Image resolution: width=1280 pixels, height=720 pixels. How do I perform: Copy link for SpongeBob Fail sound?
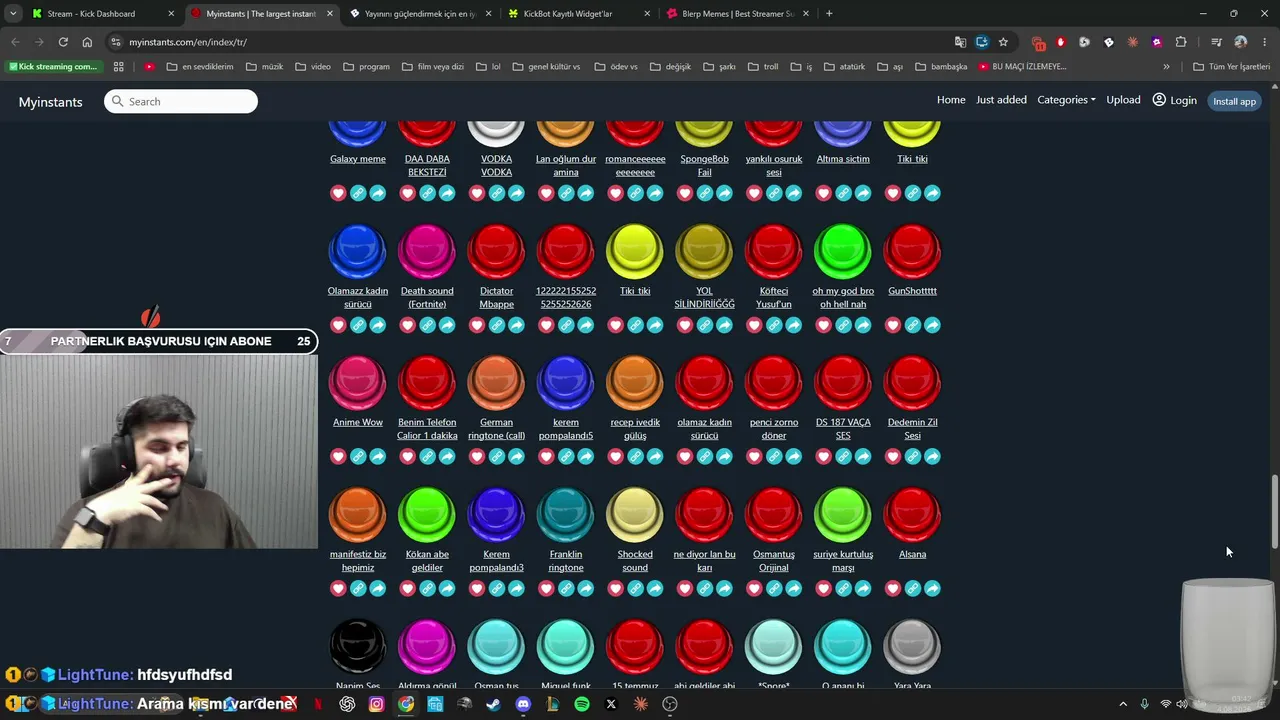click(705, 193)
